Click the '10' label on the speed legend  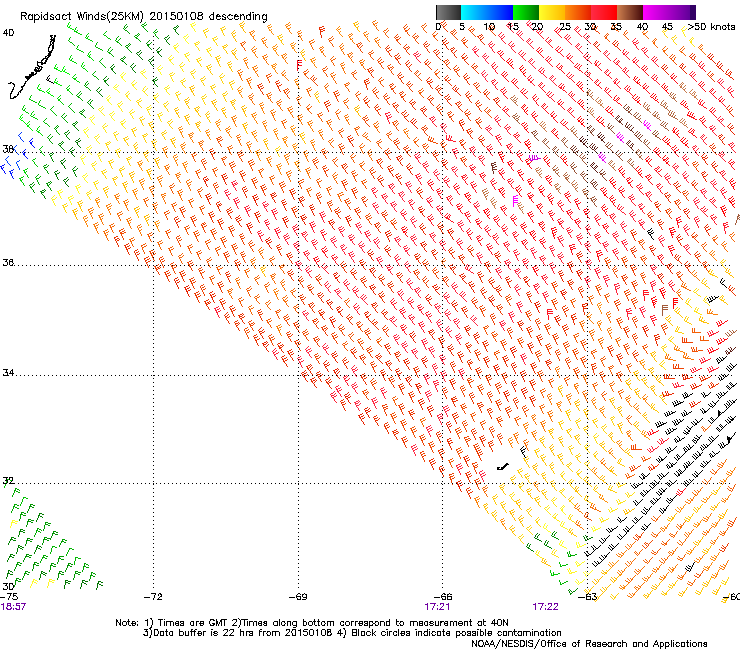coord(489,27)
